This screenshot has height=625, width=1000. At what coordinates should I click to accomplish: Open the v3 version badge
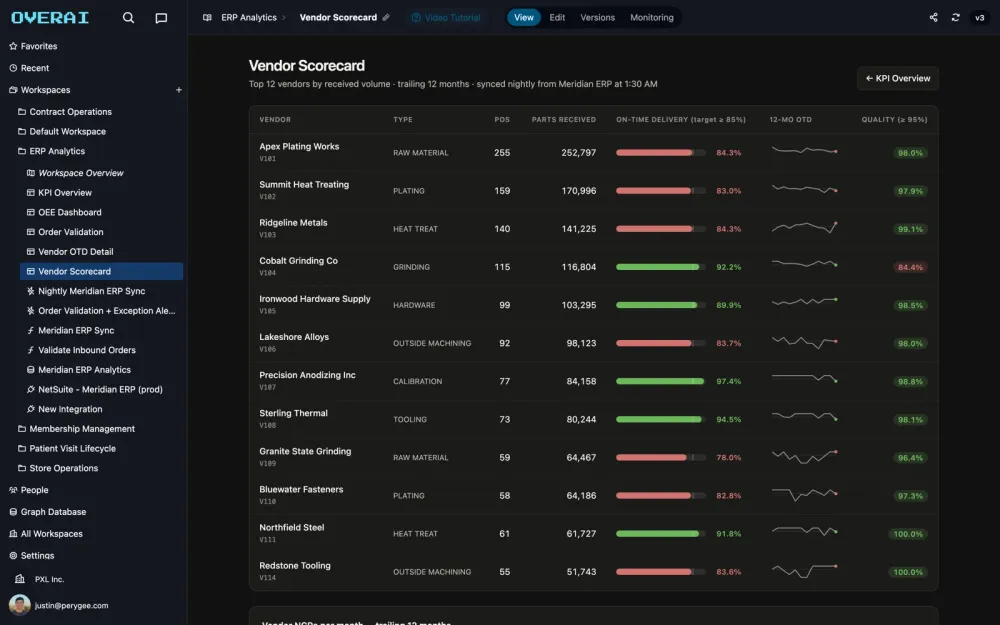pos(980,18)
